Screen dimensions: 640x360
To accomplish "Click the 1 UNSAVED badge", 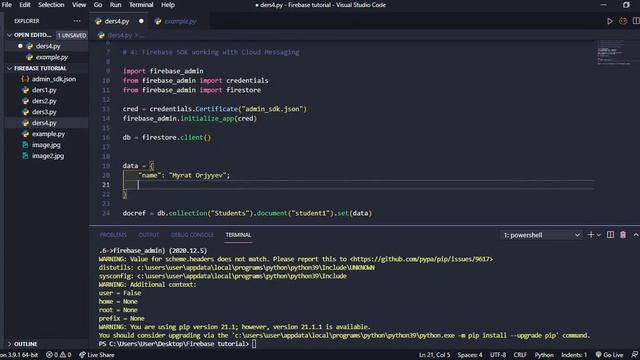I will pyautogui.click(x=72, y=36).
